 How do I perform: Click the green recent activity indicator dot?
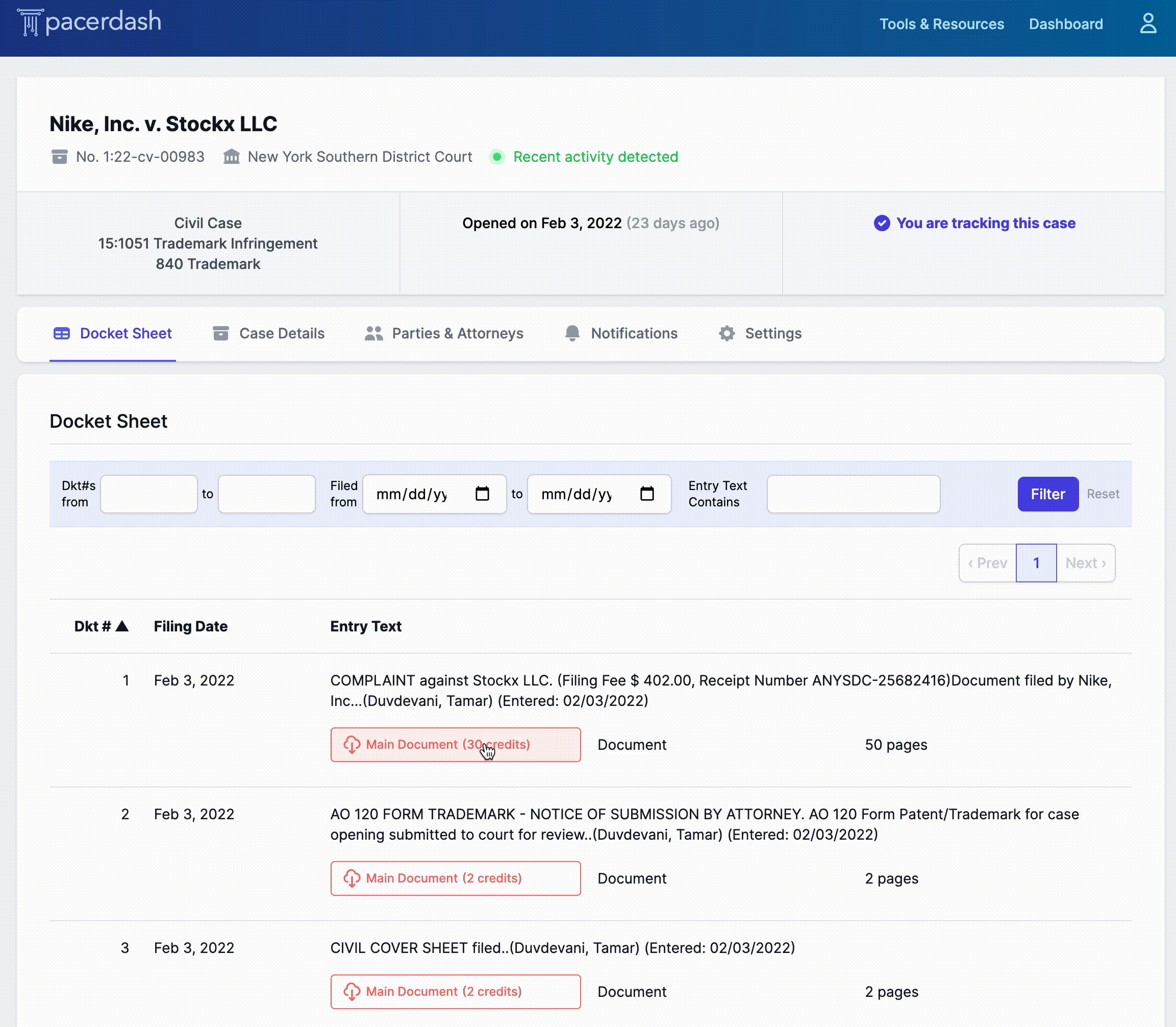pyautogui.click(x=497, y=157)
